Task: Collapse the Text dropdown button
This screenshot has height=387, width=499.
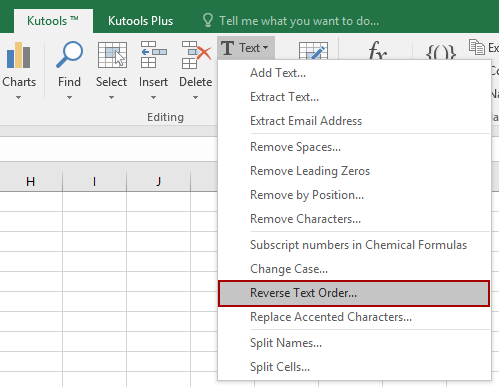Action: point(246,48)
